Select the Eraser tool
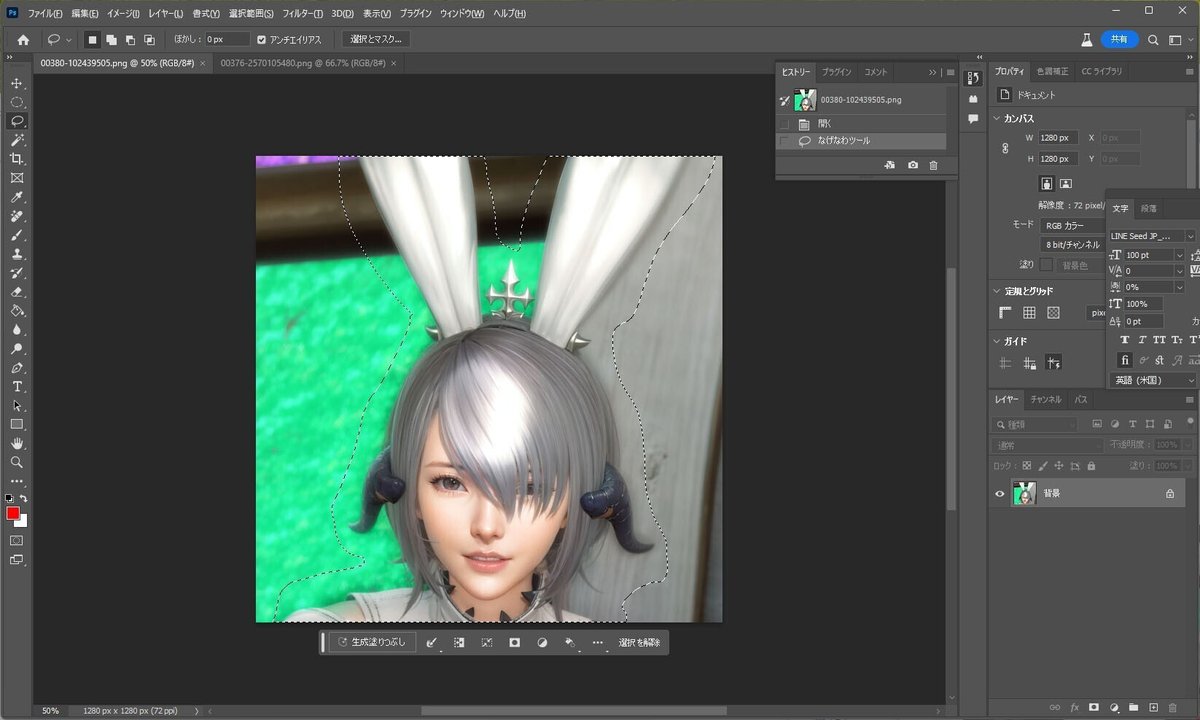Viewport: 1200px width, 720px height. 17,292
